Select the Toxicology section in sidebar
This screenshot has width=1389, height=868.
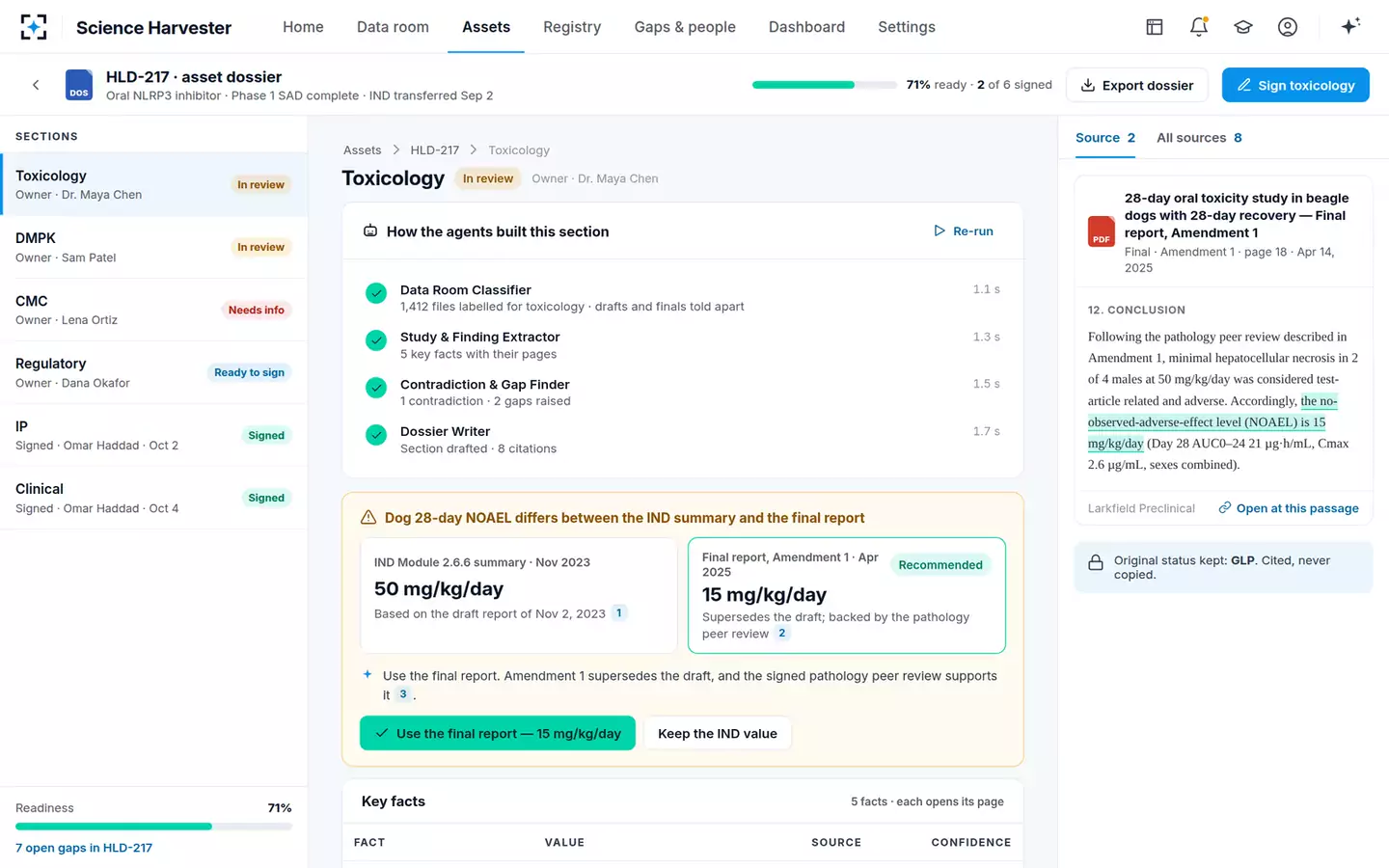click(153, 184)
